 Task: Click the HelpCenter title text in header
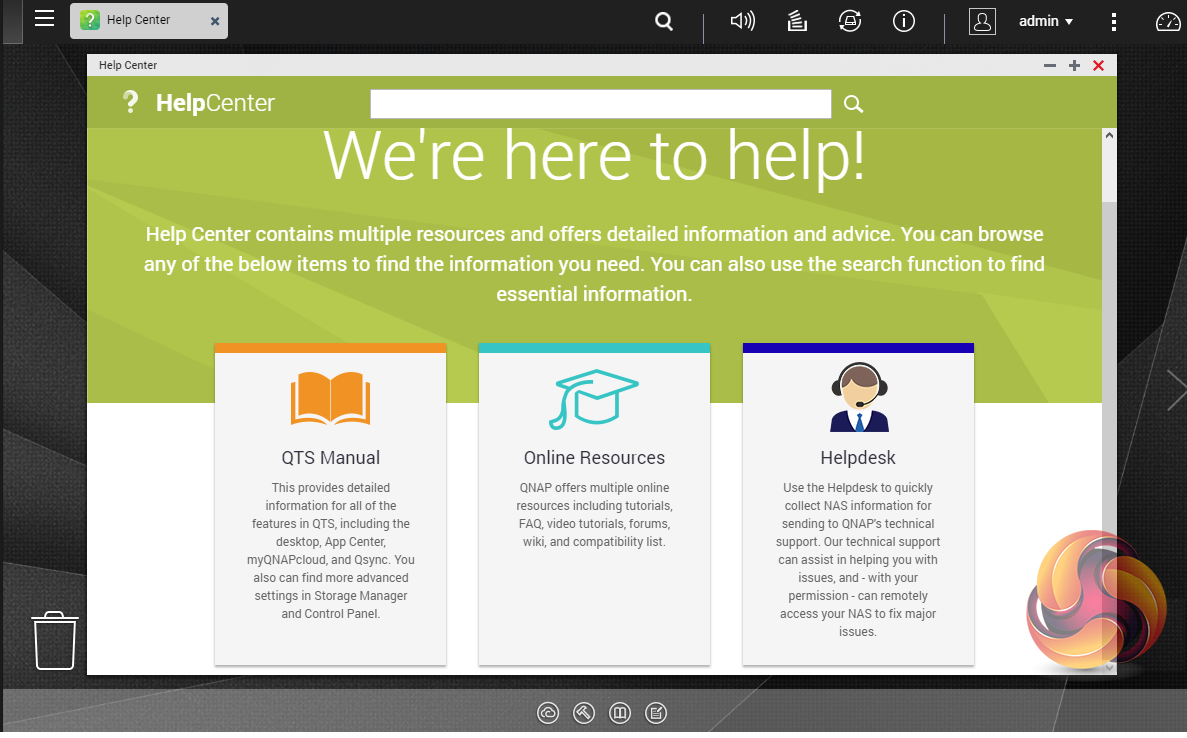(215, 102)
